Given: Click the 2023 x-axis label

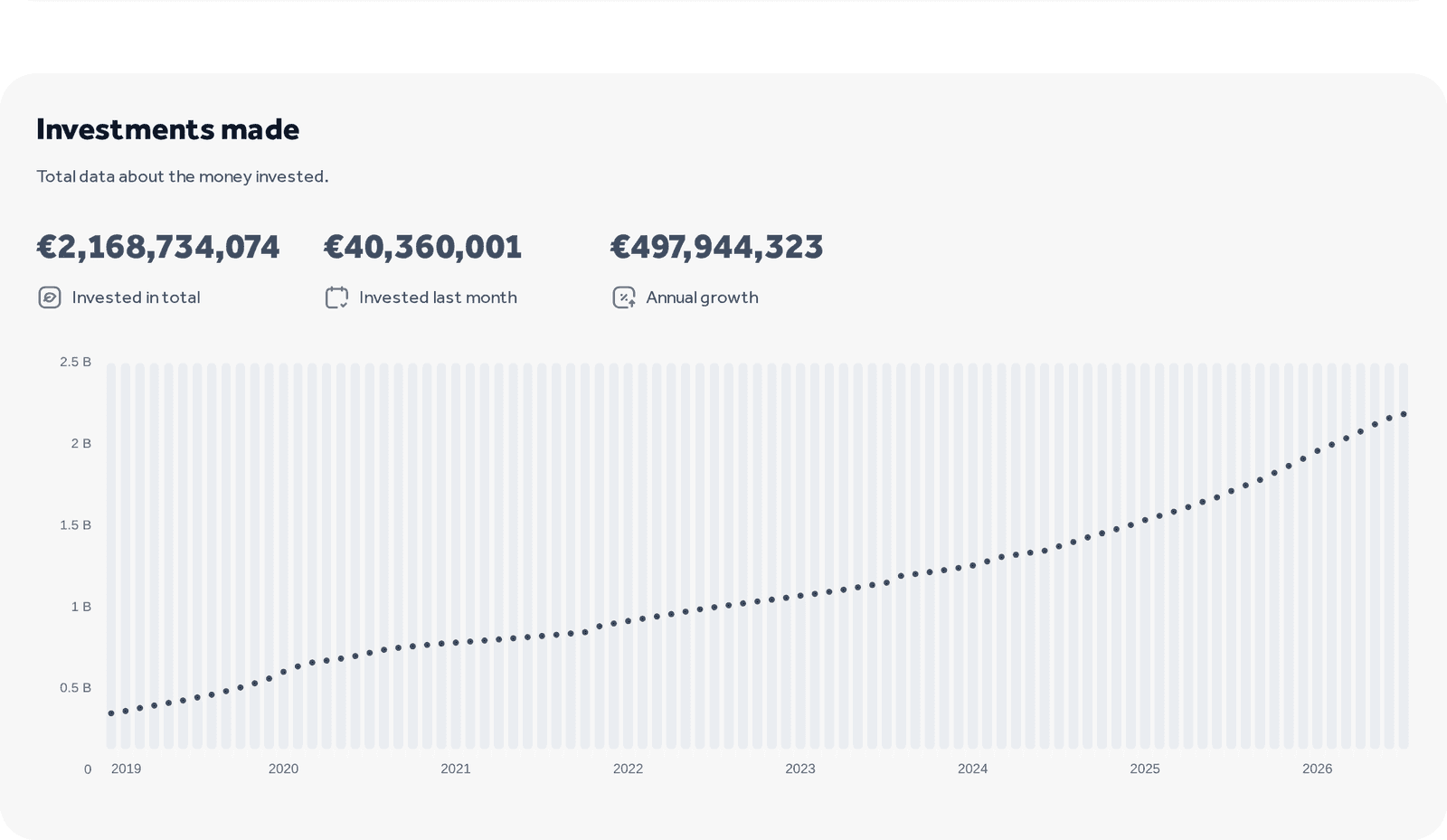Looking at the screenshot, I should pos(799,769).
